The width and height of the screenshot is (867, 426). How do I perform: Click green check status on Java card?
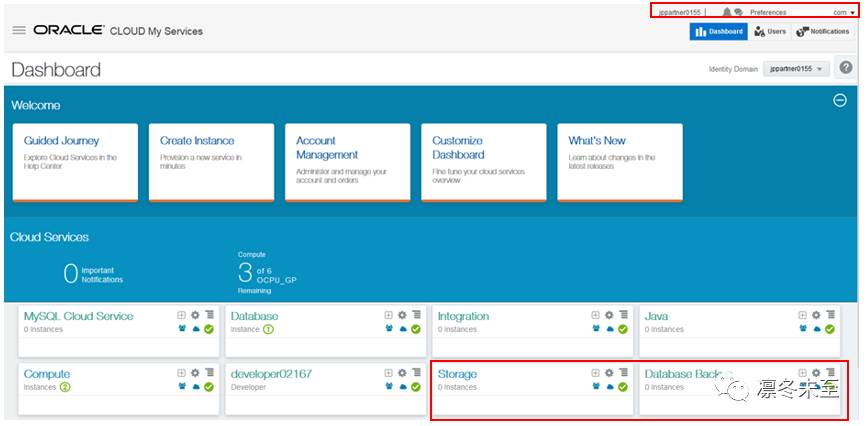pyautogui.click(x=829, y=329)
